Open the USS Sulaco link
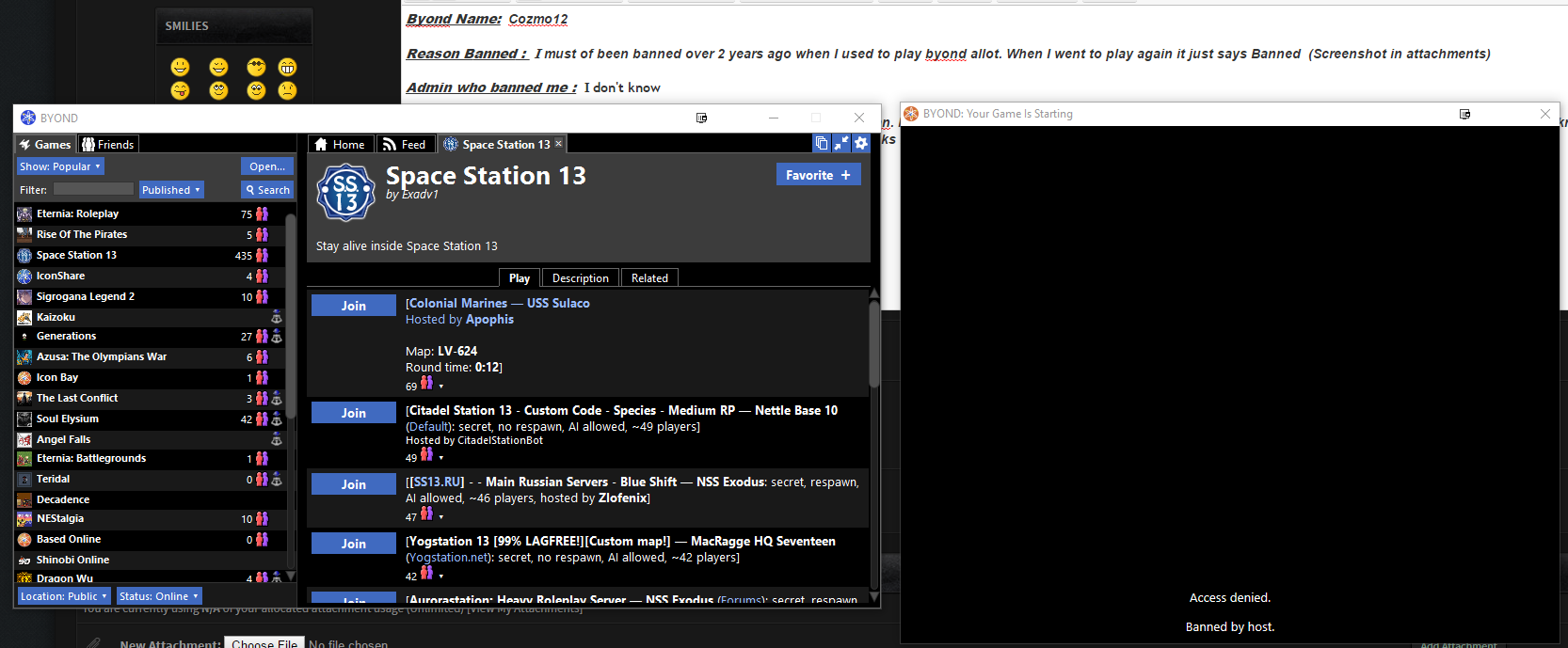Viewport: 1568px width, 648px height. click(x=558, y=304)
